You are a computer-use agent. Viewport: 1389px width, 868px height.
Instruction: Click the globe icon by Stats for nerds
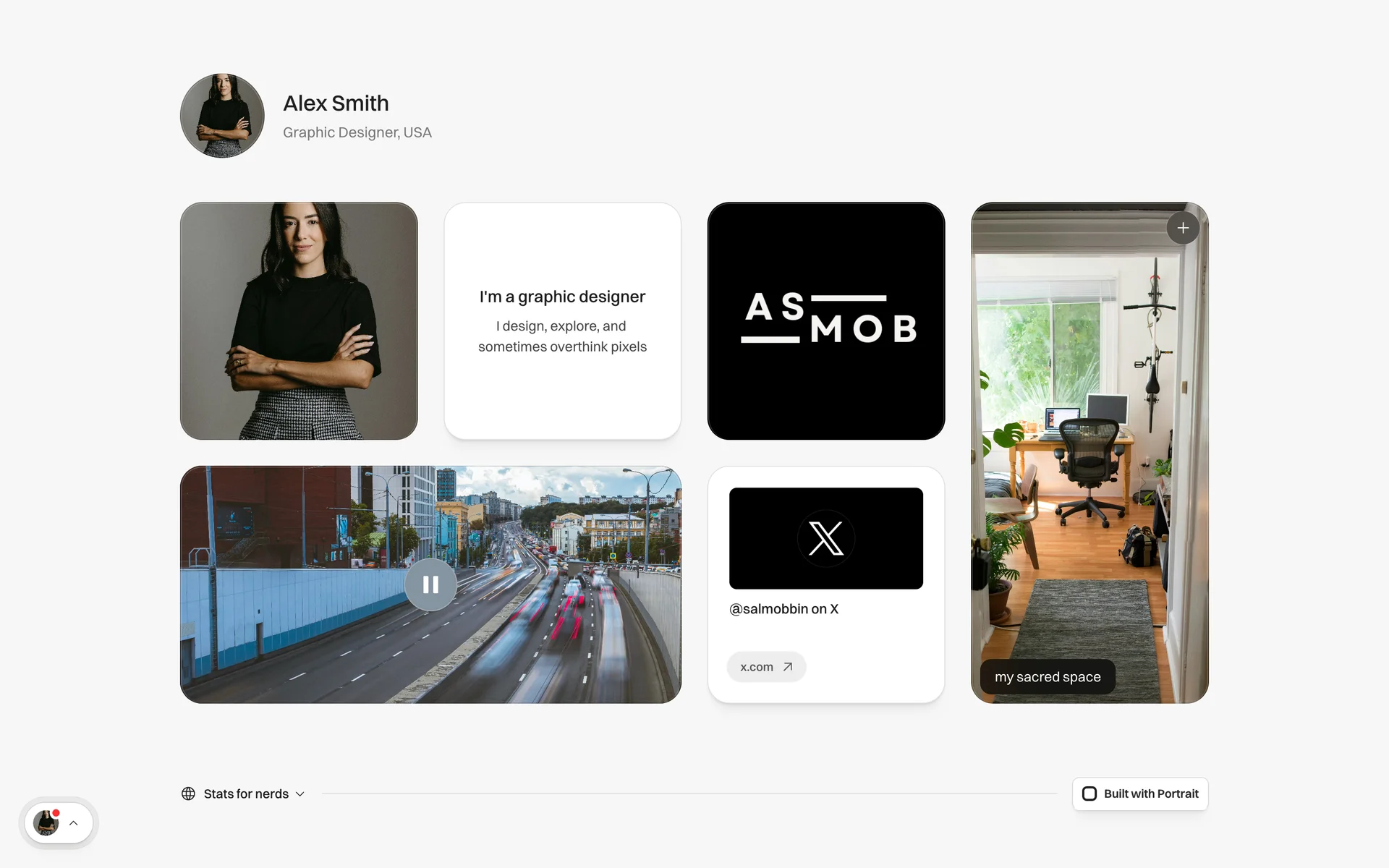click(x=188, y=793)
